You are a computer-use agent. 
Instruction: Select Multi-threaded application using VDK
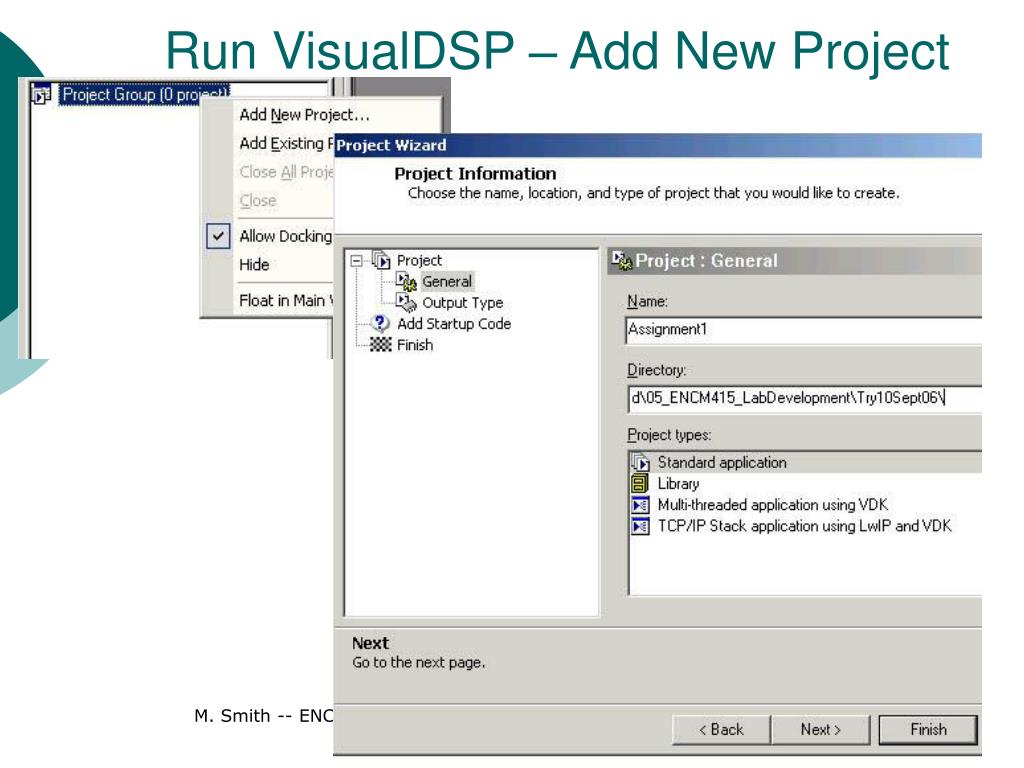tap(773, 505)
